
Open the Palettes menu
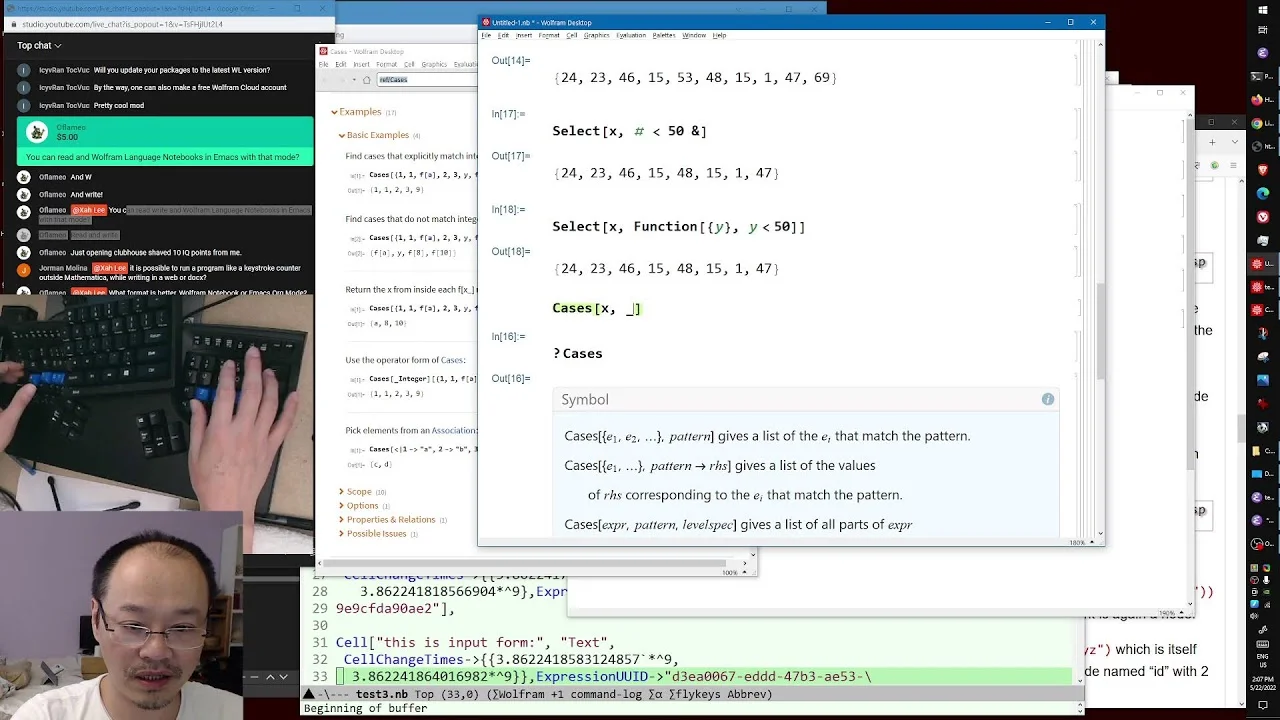[x=663, y=35]
